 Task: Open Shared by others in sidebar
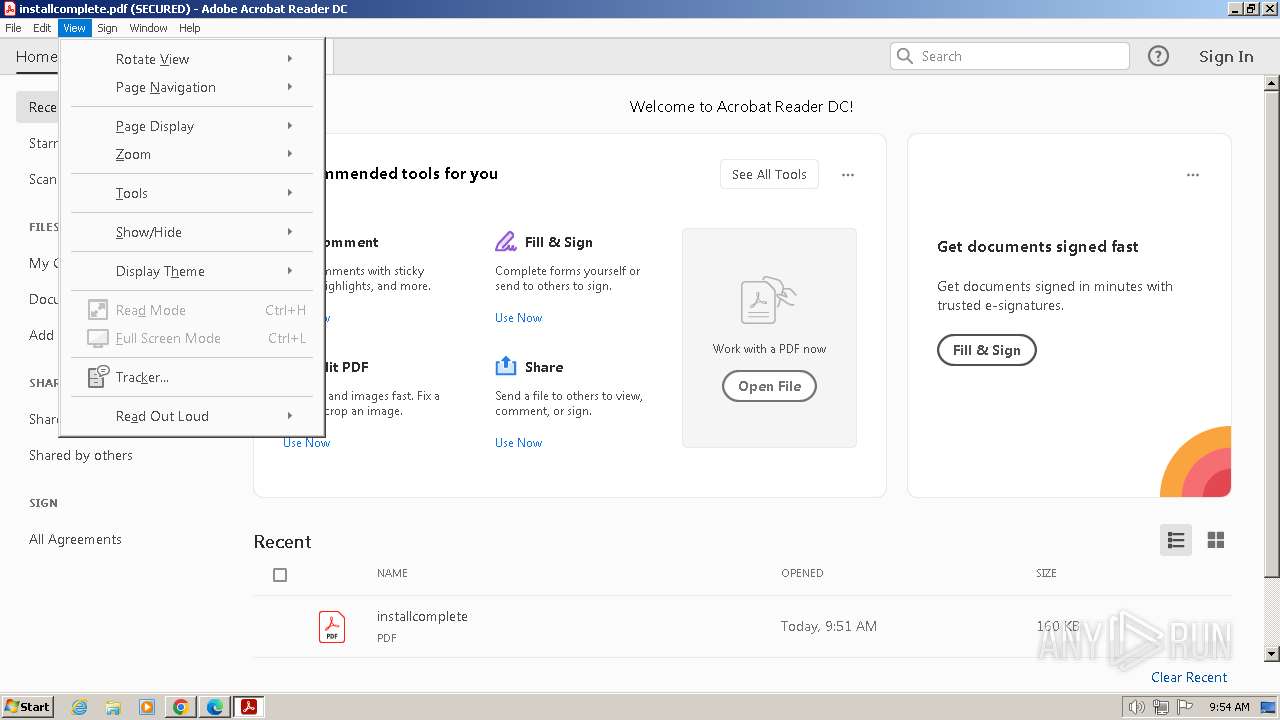[x=81, y=455]
